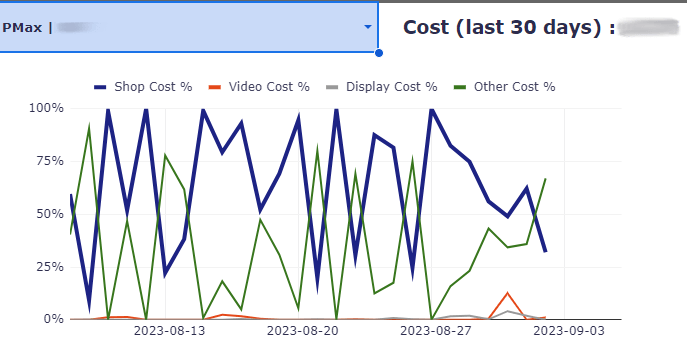The width and height of the screenshot is (687, 362).
Task: Click the 2023-08-13 date axis label
Action: point(169,331)
